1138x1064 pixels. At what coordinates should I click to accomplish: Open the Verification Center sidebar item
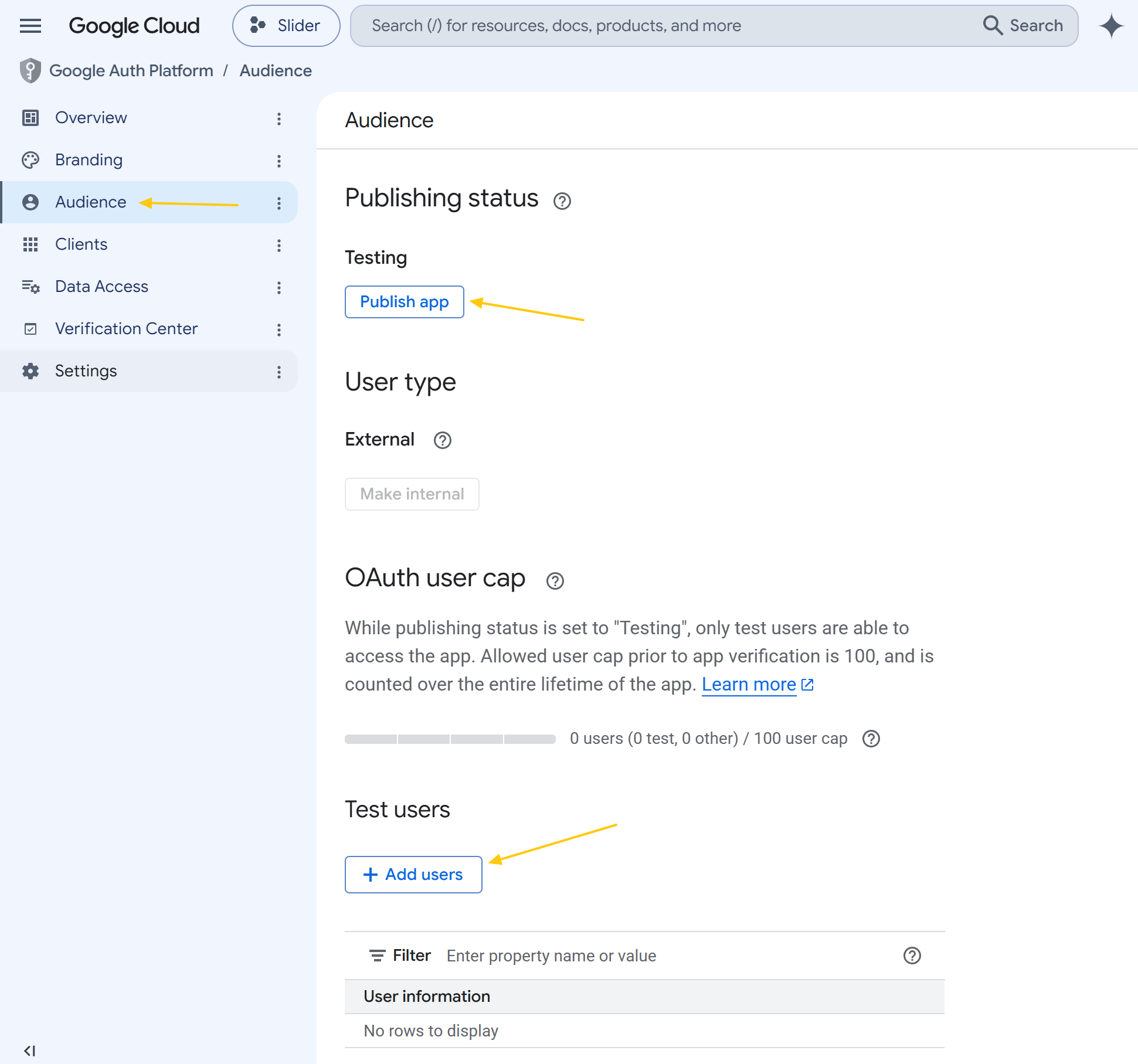[x=149, y=329]
